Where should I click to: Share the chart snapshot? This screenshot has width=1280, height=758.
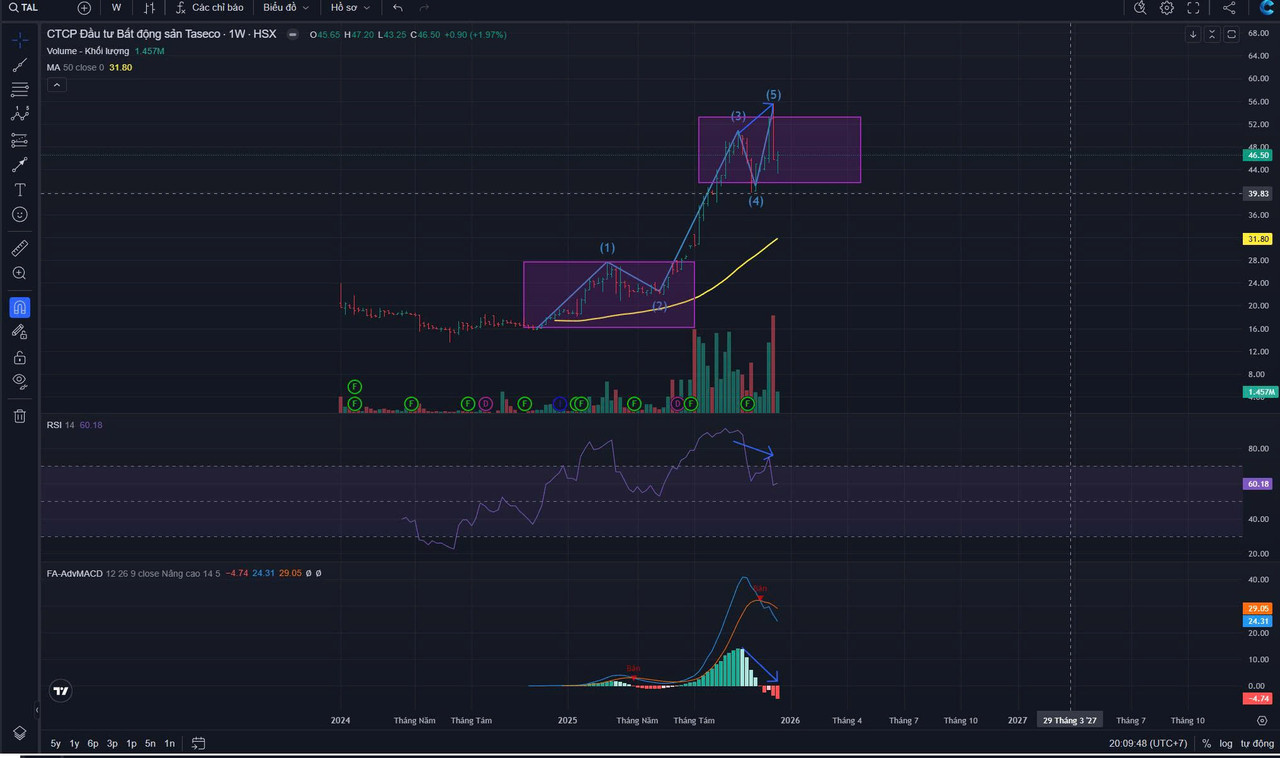[1229, 7]
